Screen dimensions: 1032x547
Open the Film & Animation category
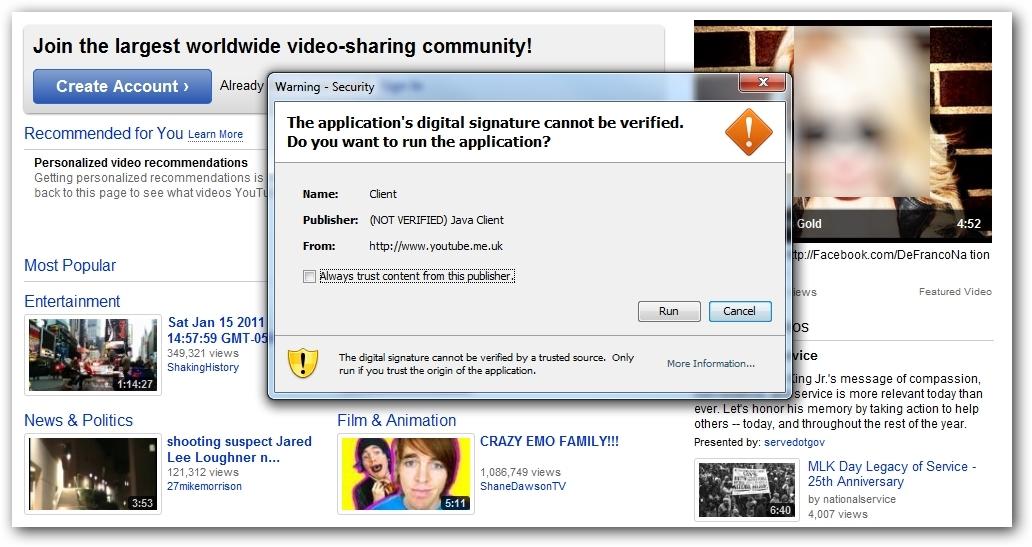click(x=396, y=421)
